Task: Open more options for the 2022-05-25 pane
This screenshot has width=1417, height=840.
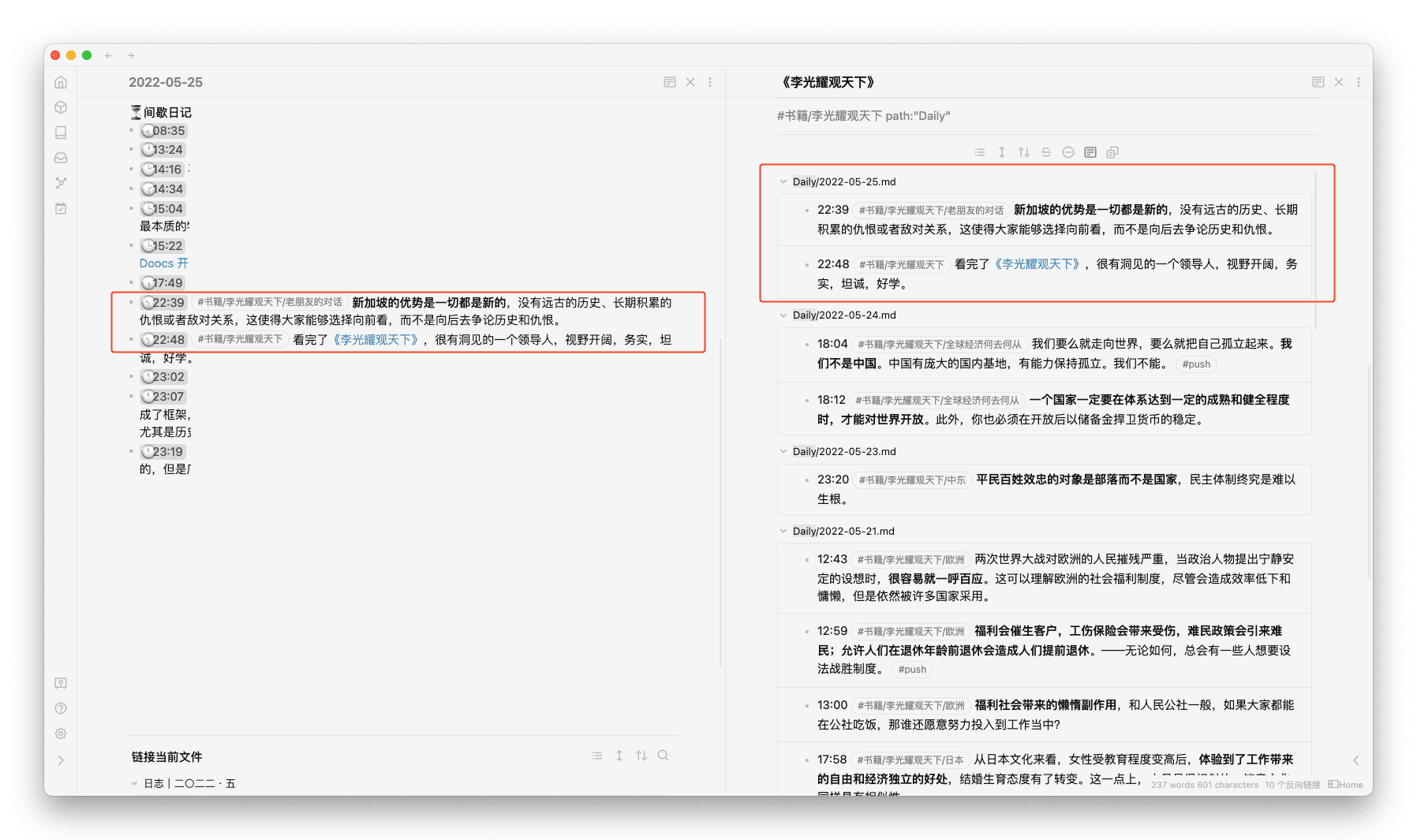Action: click(x=710, y=82)
